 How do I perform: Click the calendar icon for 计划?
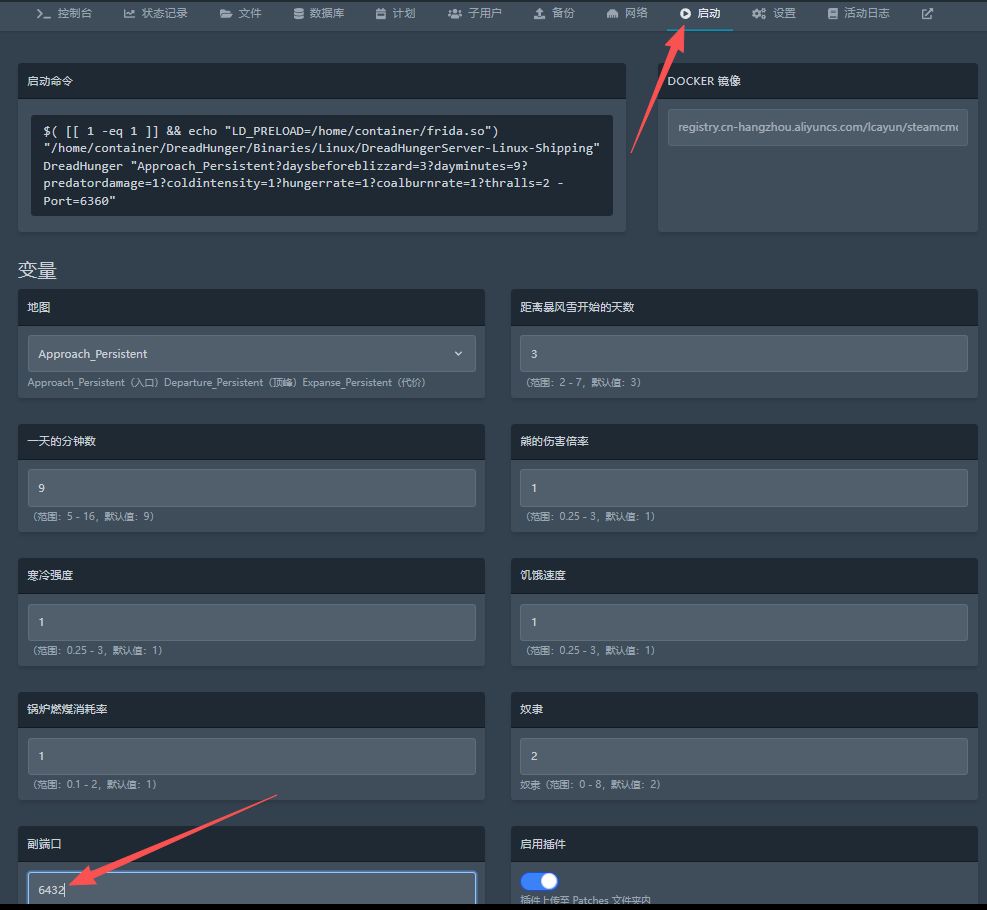[382, 14]
